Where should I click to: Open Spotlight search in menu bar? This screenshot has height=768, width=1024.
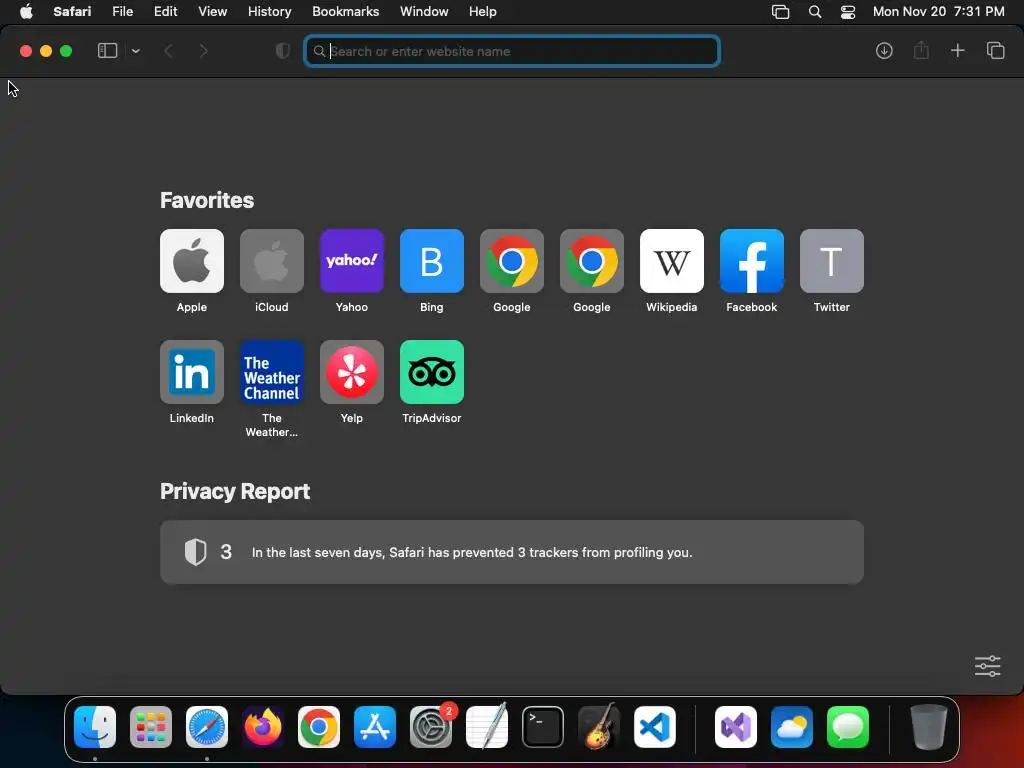[814, 12]
